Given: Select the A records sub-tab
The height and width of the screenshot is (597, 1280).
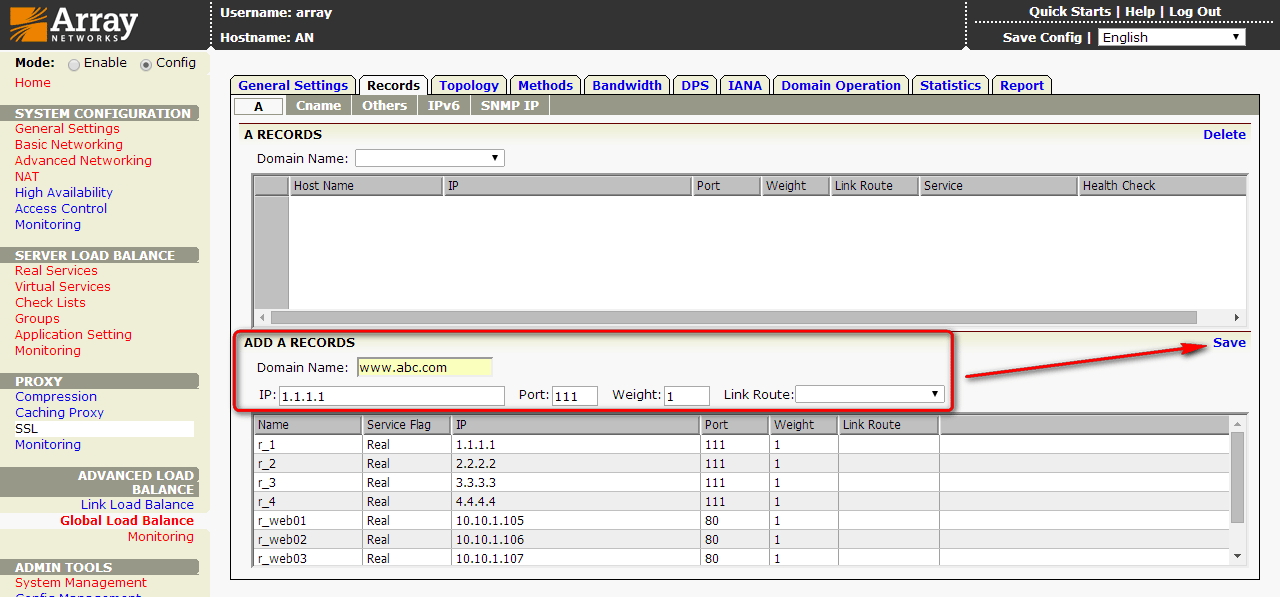Looking at the screenshot, I should pos(259,106).
